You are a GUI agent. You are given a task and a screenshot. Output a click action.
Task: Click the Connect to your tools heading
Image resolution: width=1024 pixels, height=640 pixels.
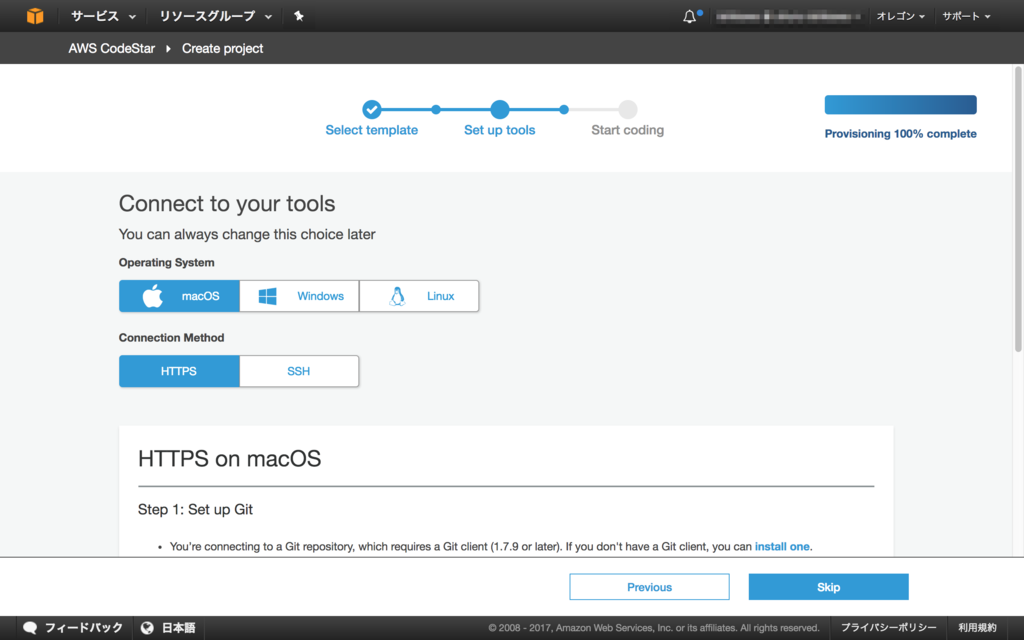coord(227,204)
